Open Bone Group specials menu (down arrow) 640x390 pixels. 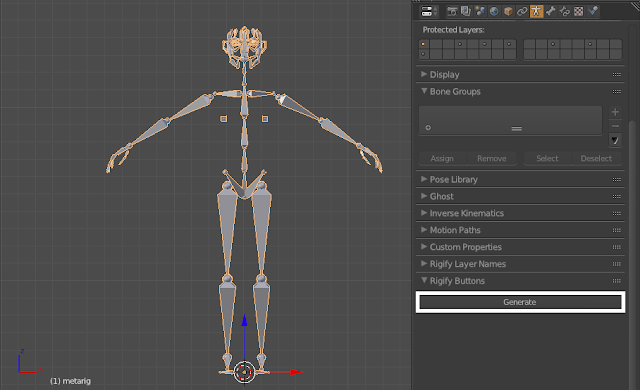click(615, 140)
